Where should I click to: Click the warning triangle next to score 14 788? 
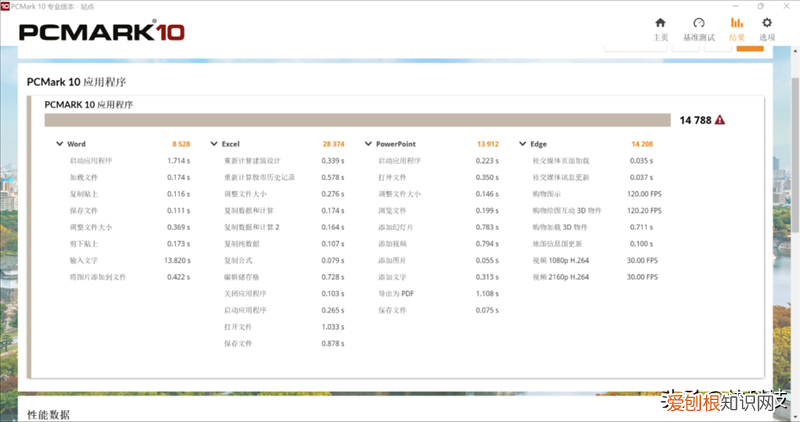(719, 120)
